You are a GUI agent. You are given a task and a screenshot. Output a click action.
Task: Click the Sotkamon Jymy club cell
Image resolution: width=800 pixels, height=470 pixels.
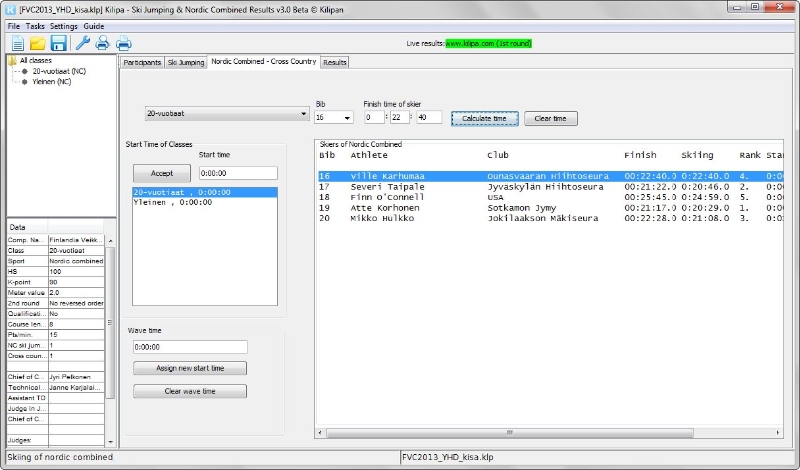(x=521, y=208)
